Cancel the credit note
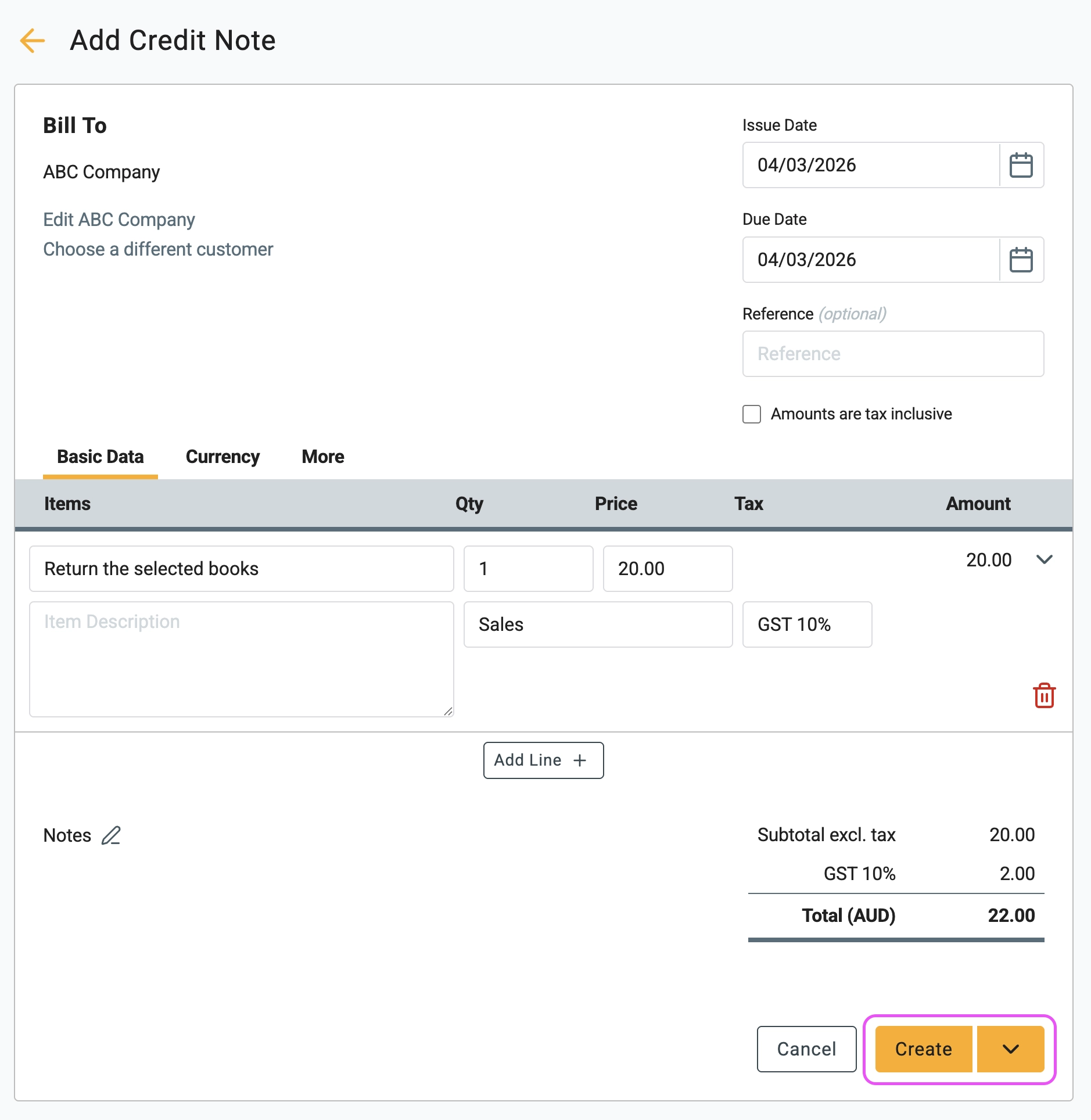The image size is (1091, 1120). (x=806, y=1049)
